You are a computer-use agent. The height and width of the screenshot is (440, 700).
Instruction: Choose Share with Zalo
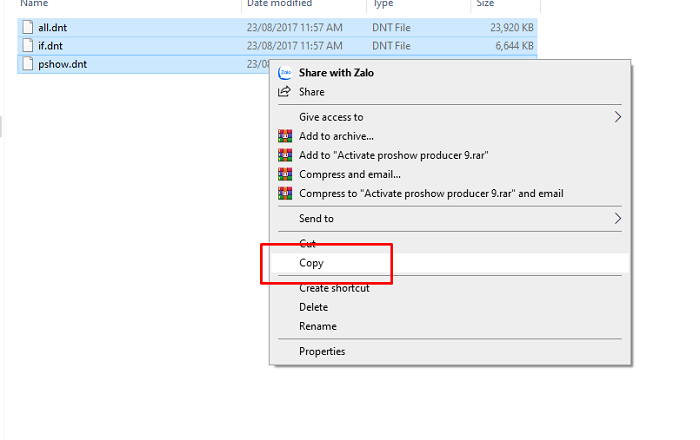coord(450,73)
